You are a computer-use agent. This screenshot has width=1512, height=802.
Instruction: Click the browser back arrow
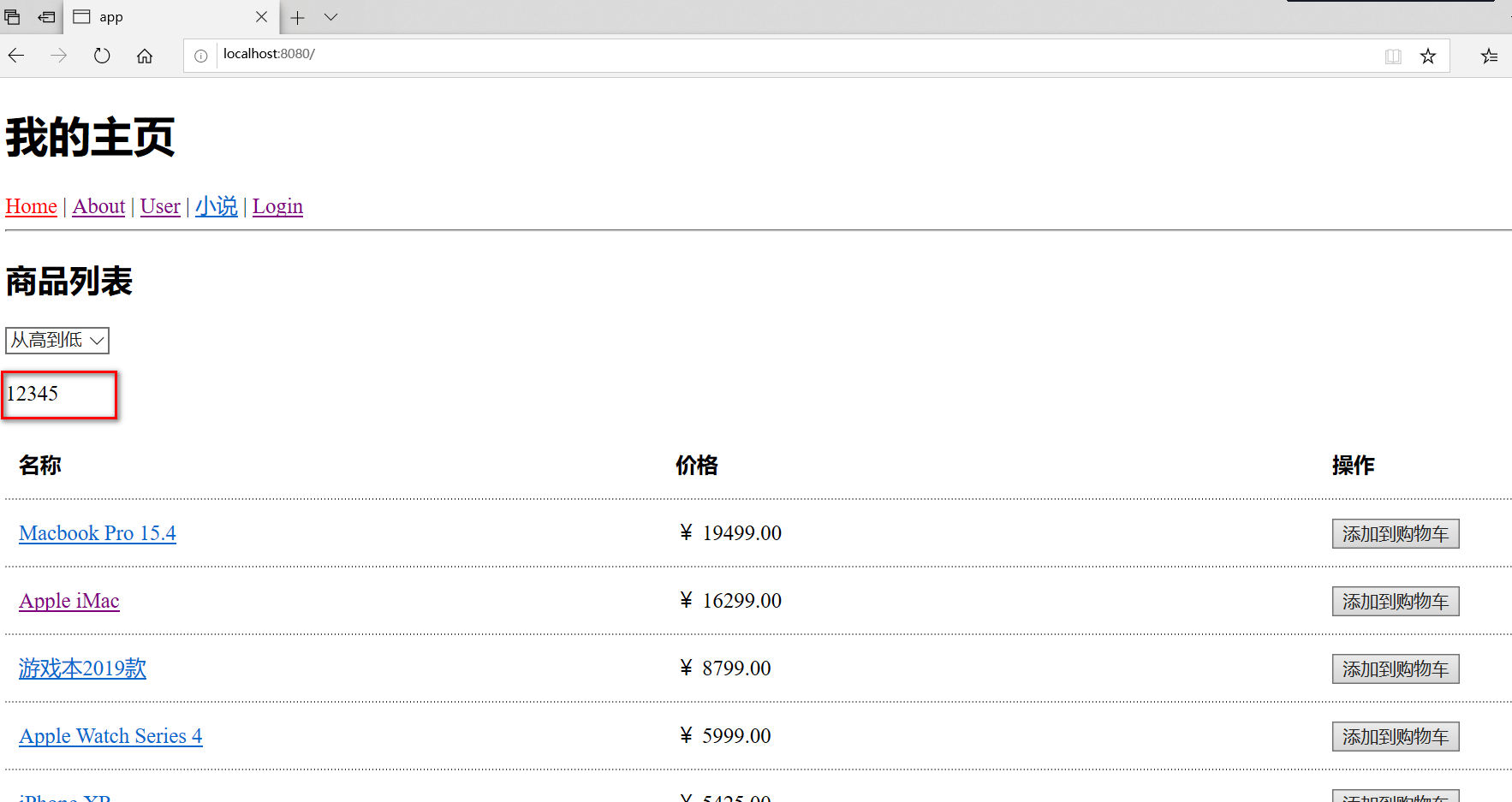(x=16, y=56)
